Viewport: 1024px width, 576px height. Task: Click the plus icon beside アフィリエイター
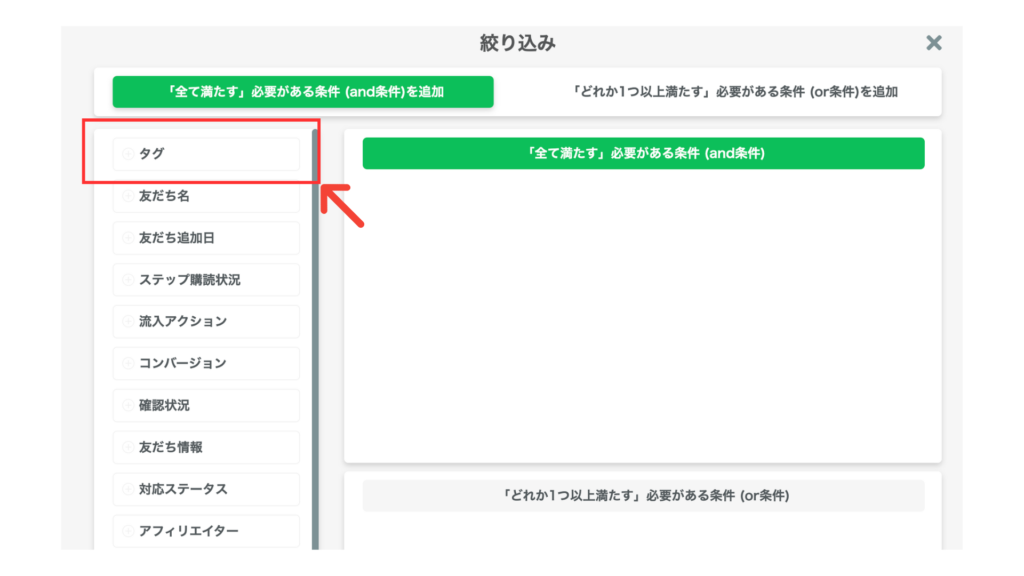128,531
